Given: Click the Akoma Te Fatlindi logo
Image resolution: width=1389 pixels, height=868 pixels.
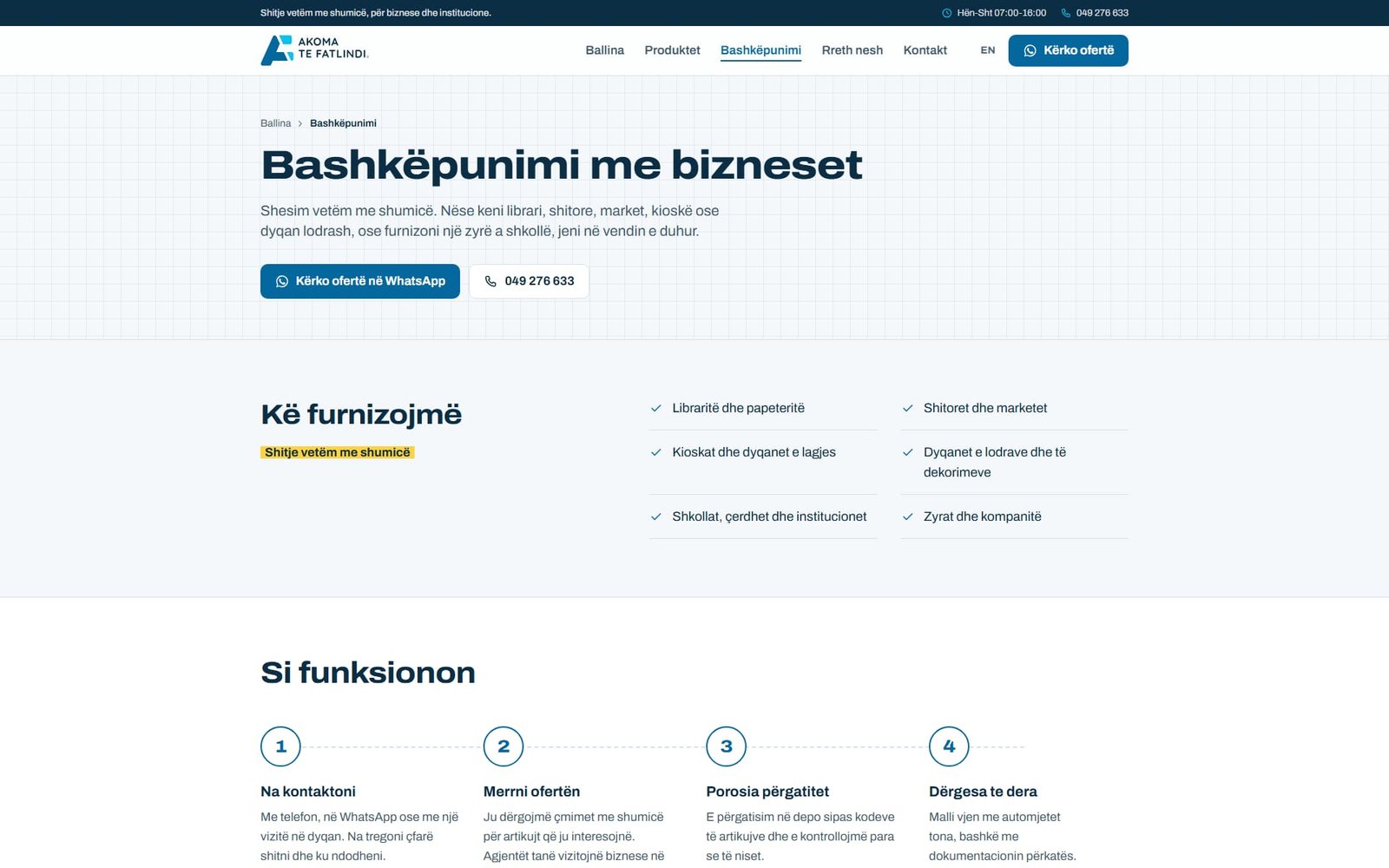Looking at the screenshot, I should (314, 50).
